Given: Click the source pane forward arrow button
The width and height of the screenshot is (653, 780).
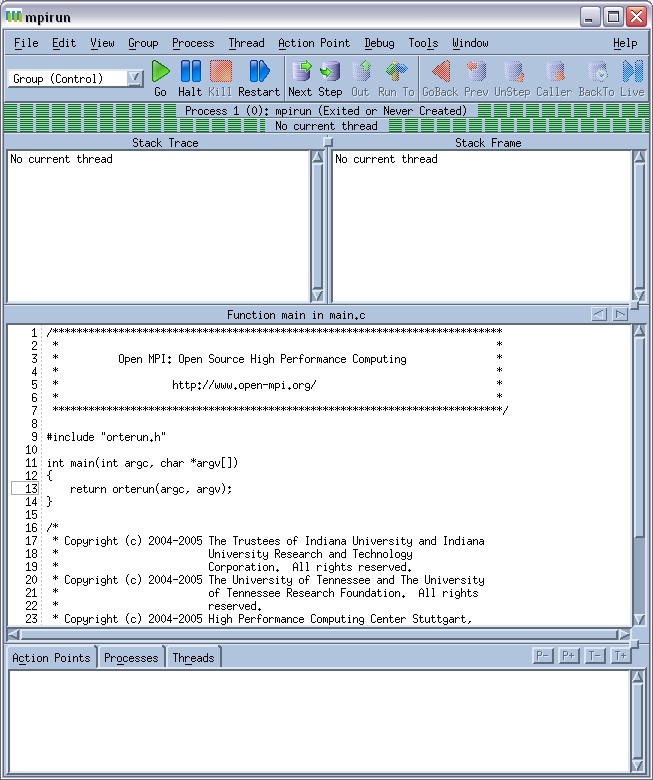Looking at the screenshot, I should [620, 314].
